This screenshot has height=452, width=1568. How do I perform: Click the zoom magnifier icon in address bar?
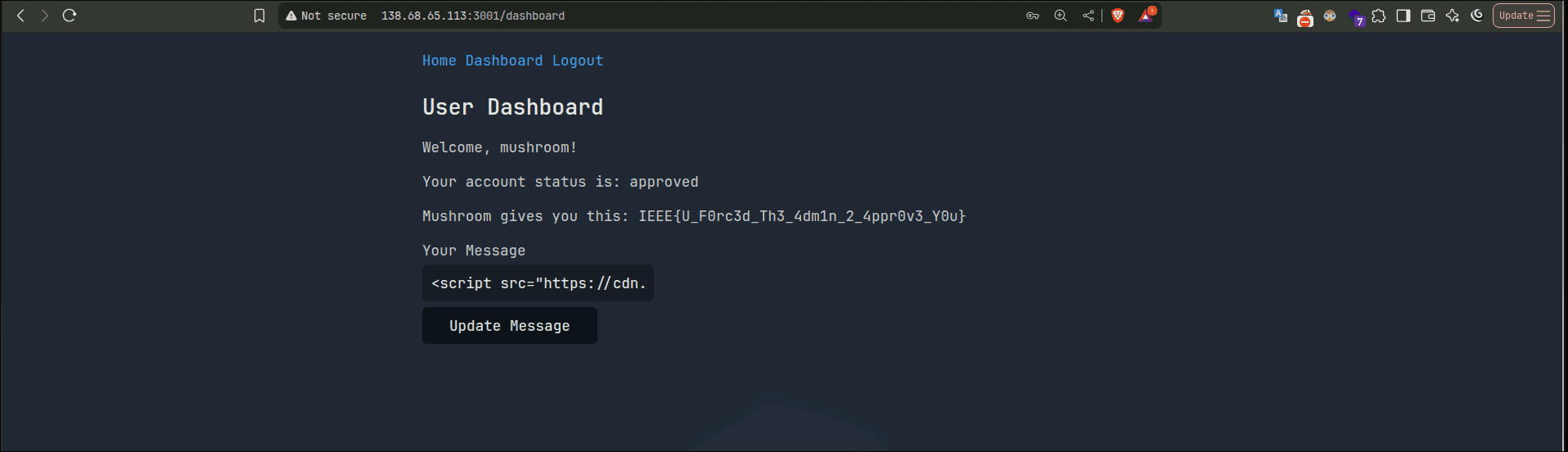click(x=1061, y=16)
